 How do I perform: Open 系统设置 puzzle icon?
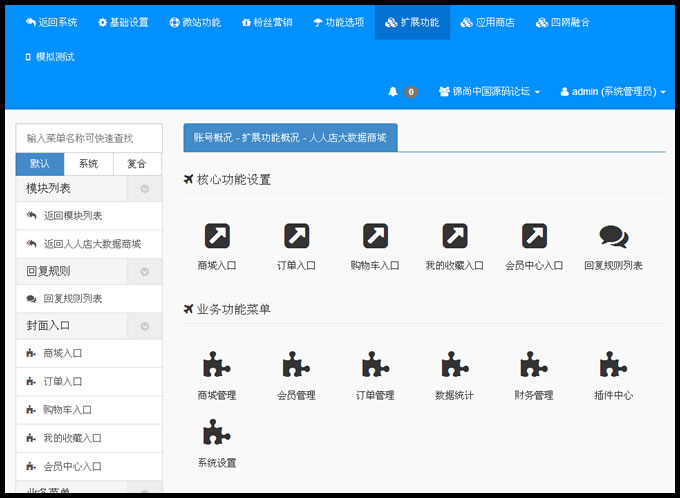point(217,433)
